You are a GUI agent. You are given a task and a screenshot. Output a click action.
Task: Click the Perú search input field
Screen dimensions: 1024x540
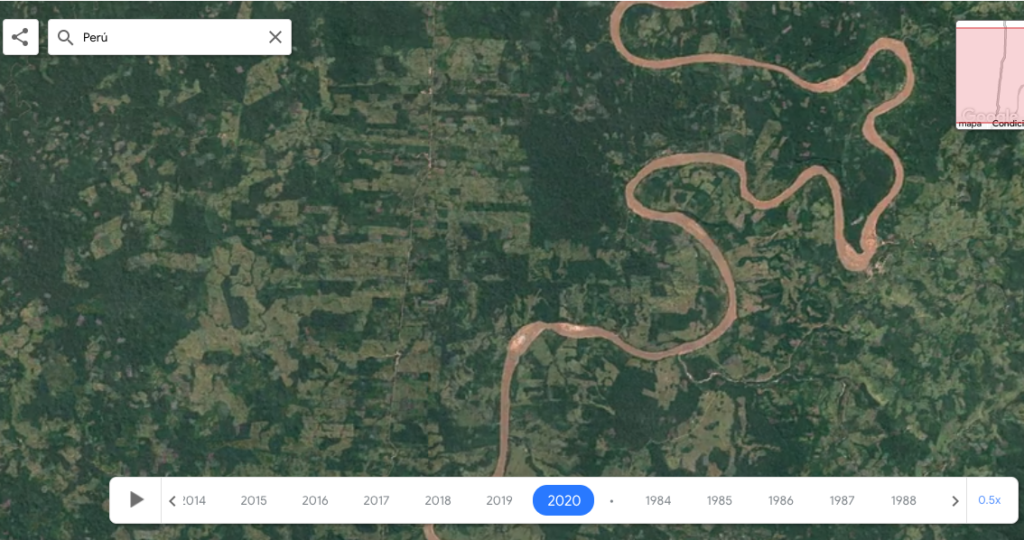[170, 37]
